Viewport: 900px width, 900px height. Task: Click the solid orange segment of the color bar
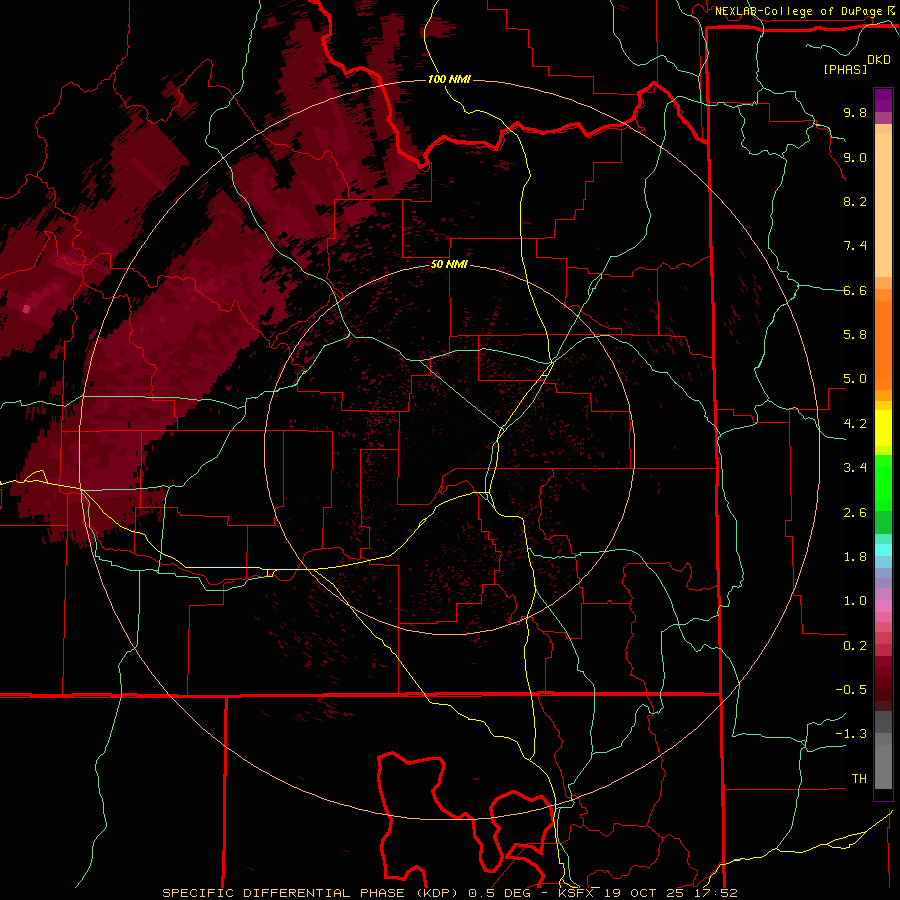click(883, 344)
